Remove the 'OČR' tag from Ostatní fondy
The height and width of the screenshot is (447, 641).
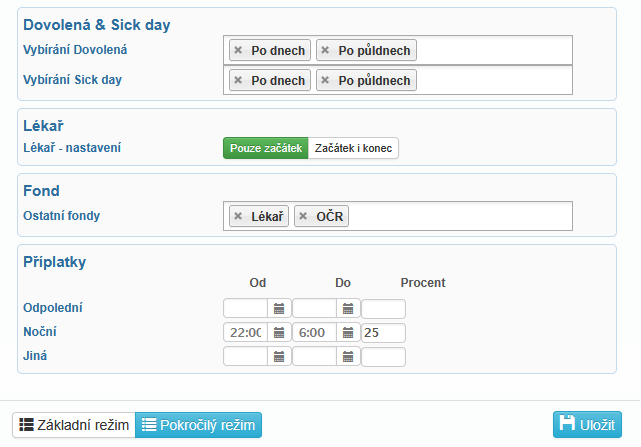(303, 216)
